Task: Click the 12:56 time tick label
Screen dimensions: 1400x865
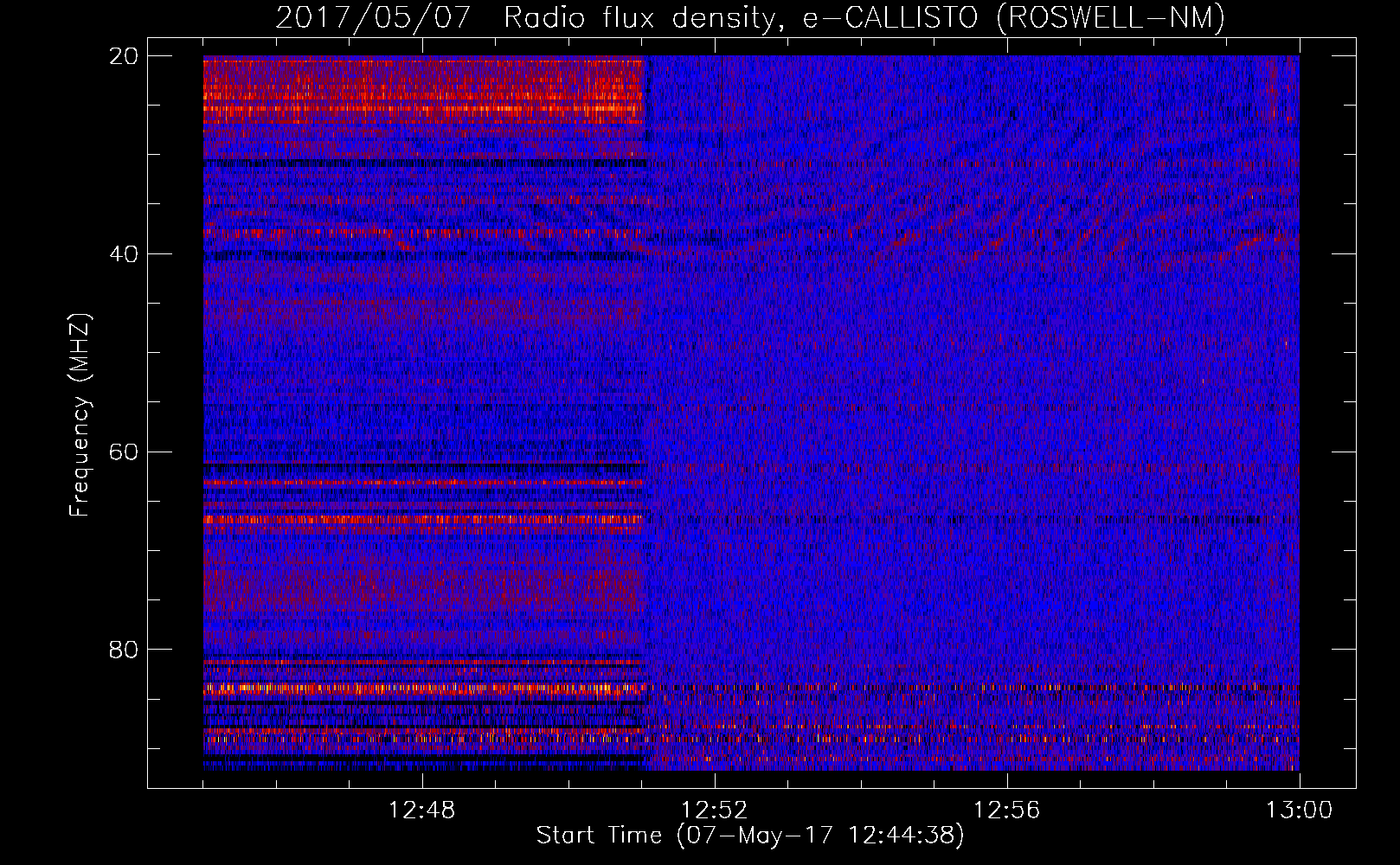Action: (1006, 811)
